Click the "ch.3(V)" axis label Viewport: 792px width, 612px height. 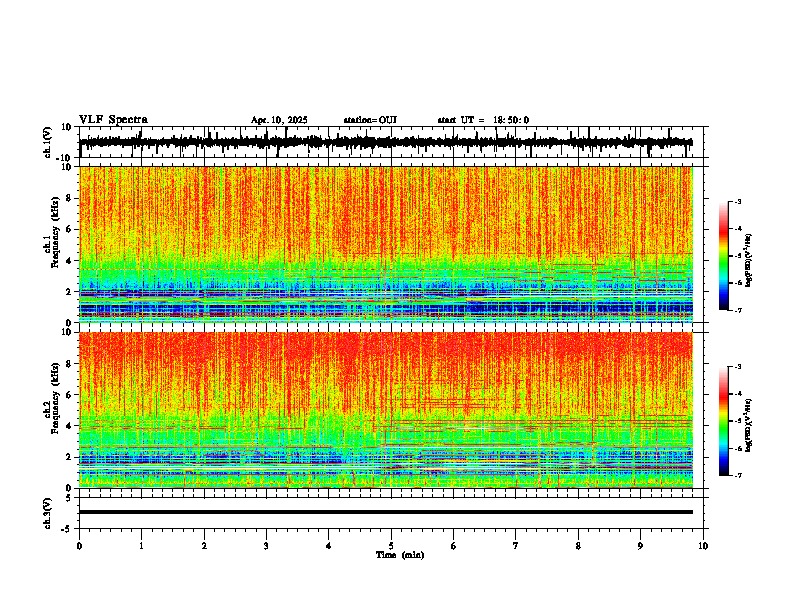pos(48,514)
